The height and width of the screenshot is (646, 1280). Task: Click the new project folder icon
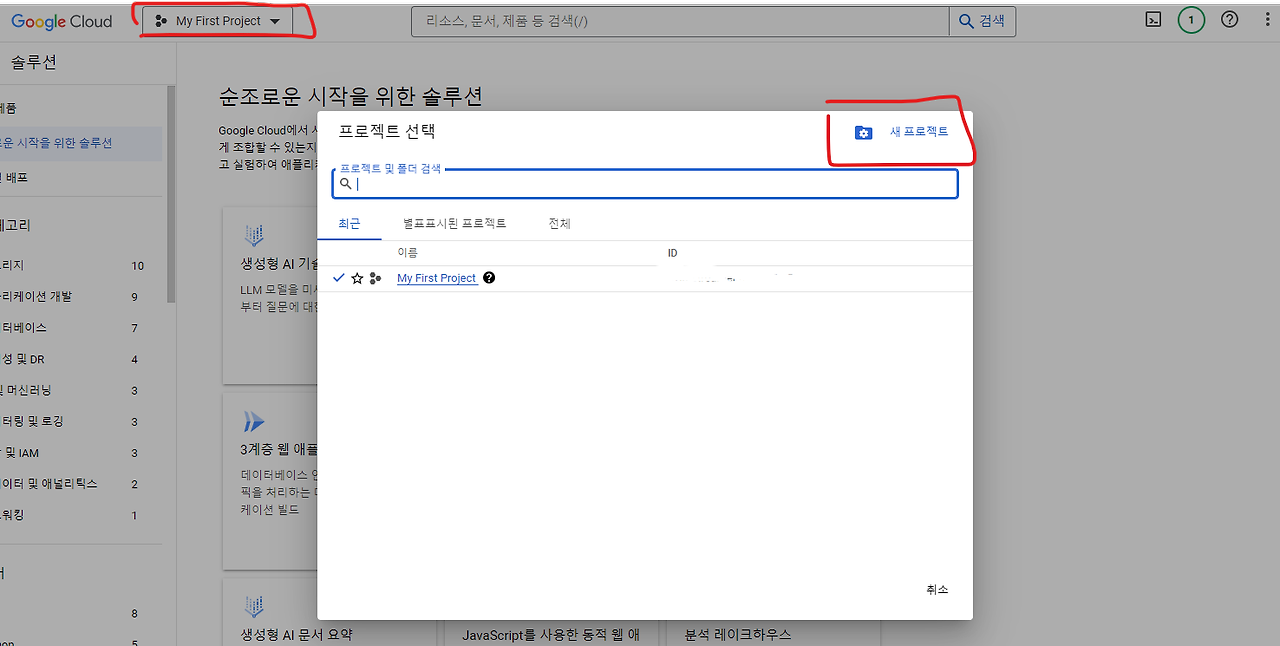coord(864,133)
